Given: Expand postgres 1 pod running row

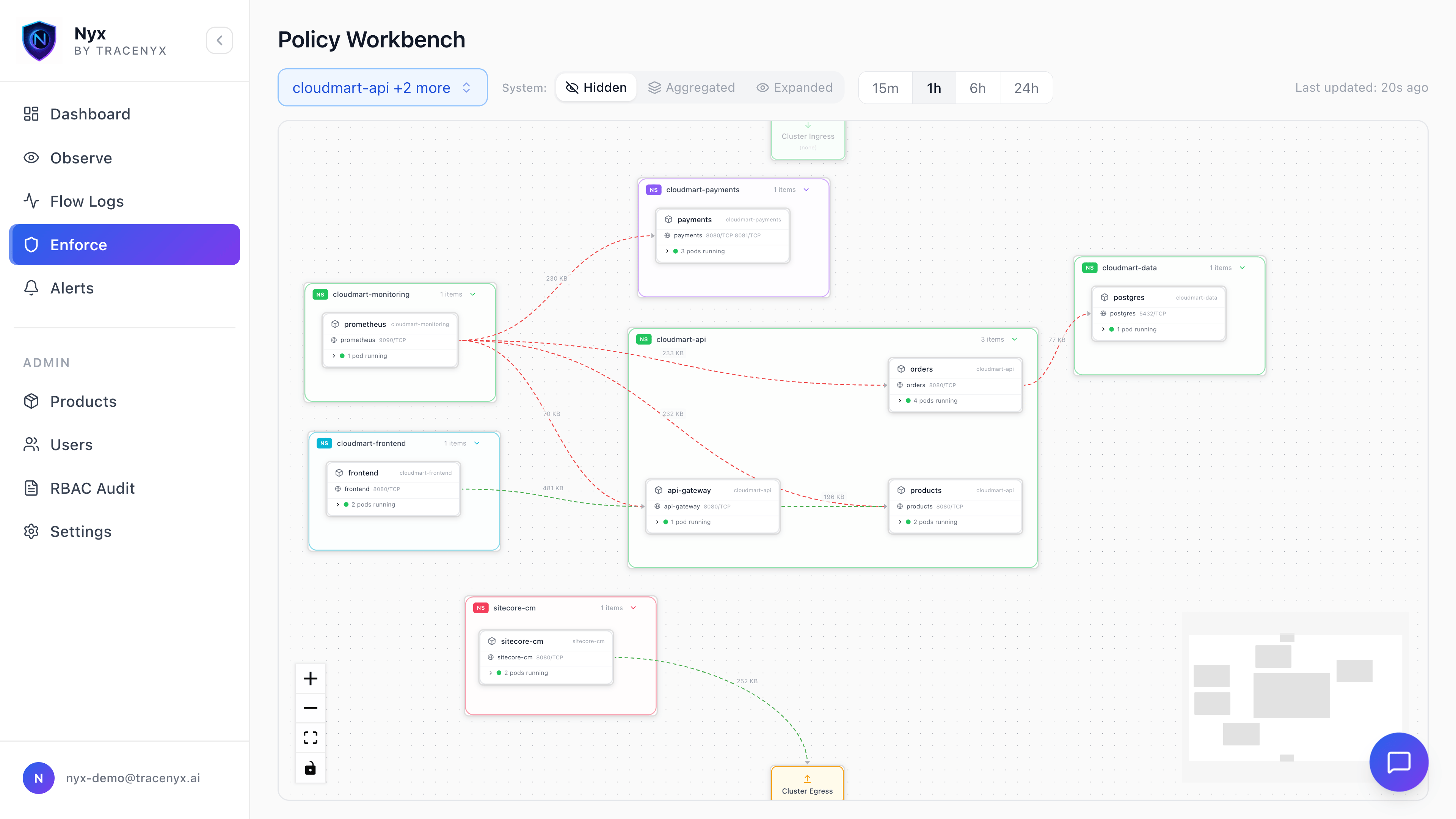Looking at the screenshot, I should click(x=1159, y=329).
